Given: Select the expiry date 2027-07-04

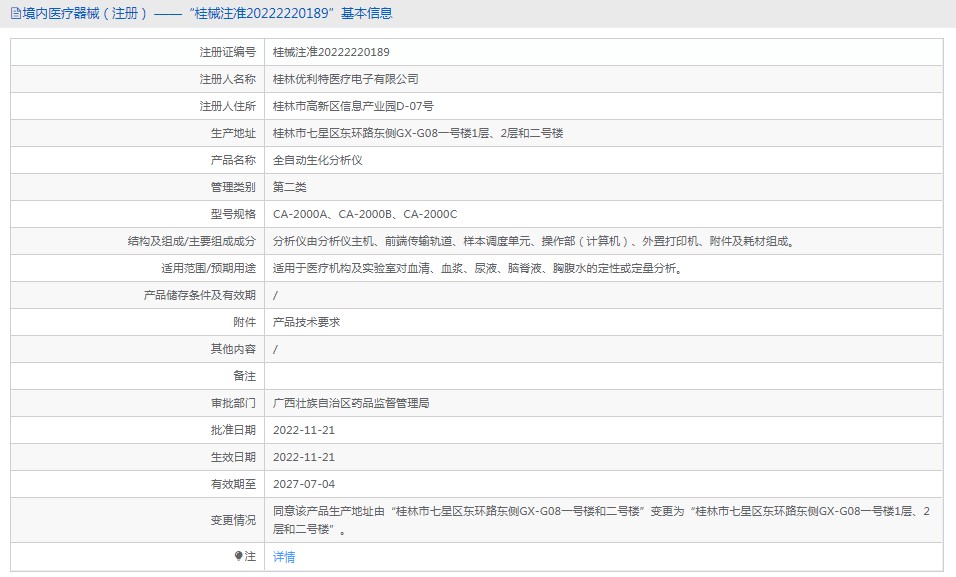Looking at the screenshot, I should point(304,484).
